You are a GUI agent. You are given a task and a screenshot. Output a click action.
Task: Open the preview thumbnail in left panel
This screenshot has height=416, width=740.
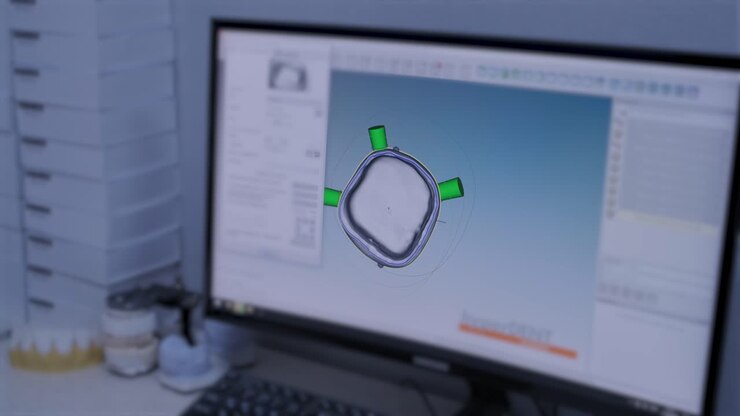click(288, 76)
